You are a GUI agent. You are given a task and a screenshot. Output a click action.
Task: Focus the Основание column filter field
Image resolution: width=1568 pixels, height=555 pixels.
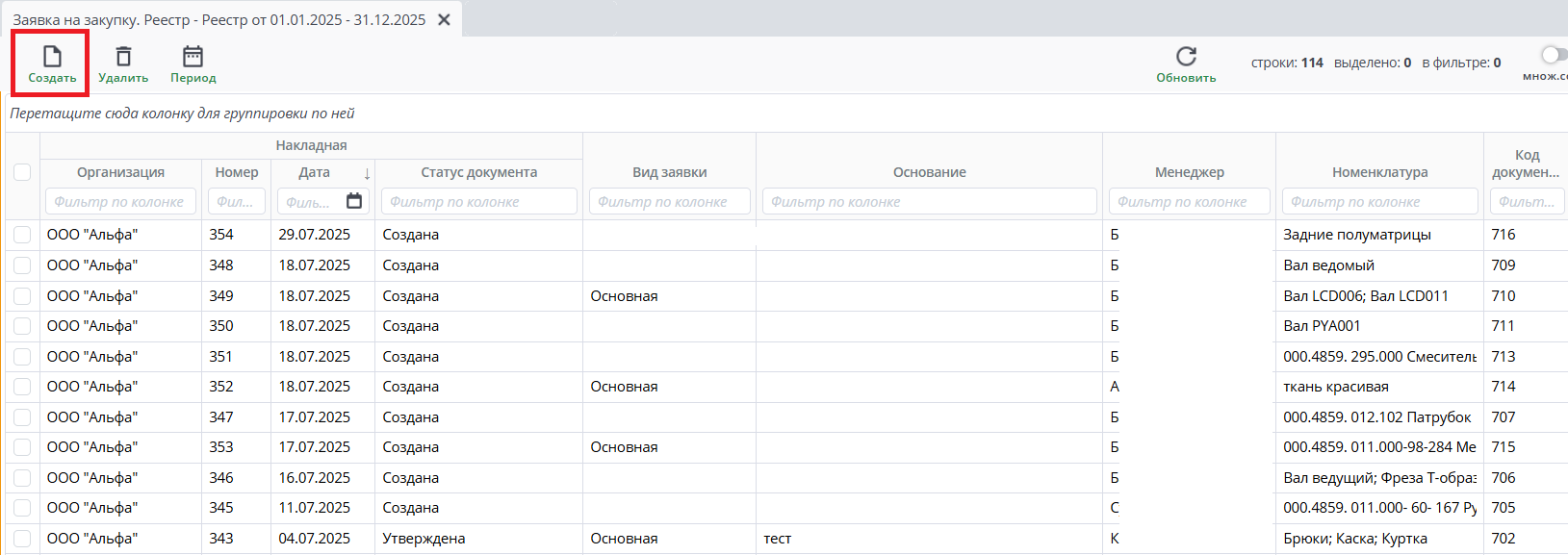[x=929, y=202]
